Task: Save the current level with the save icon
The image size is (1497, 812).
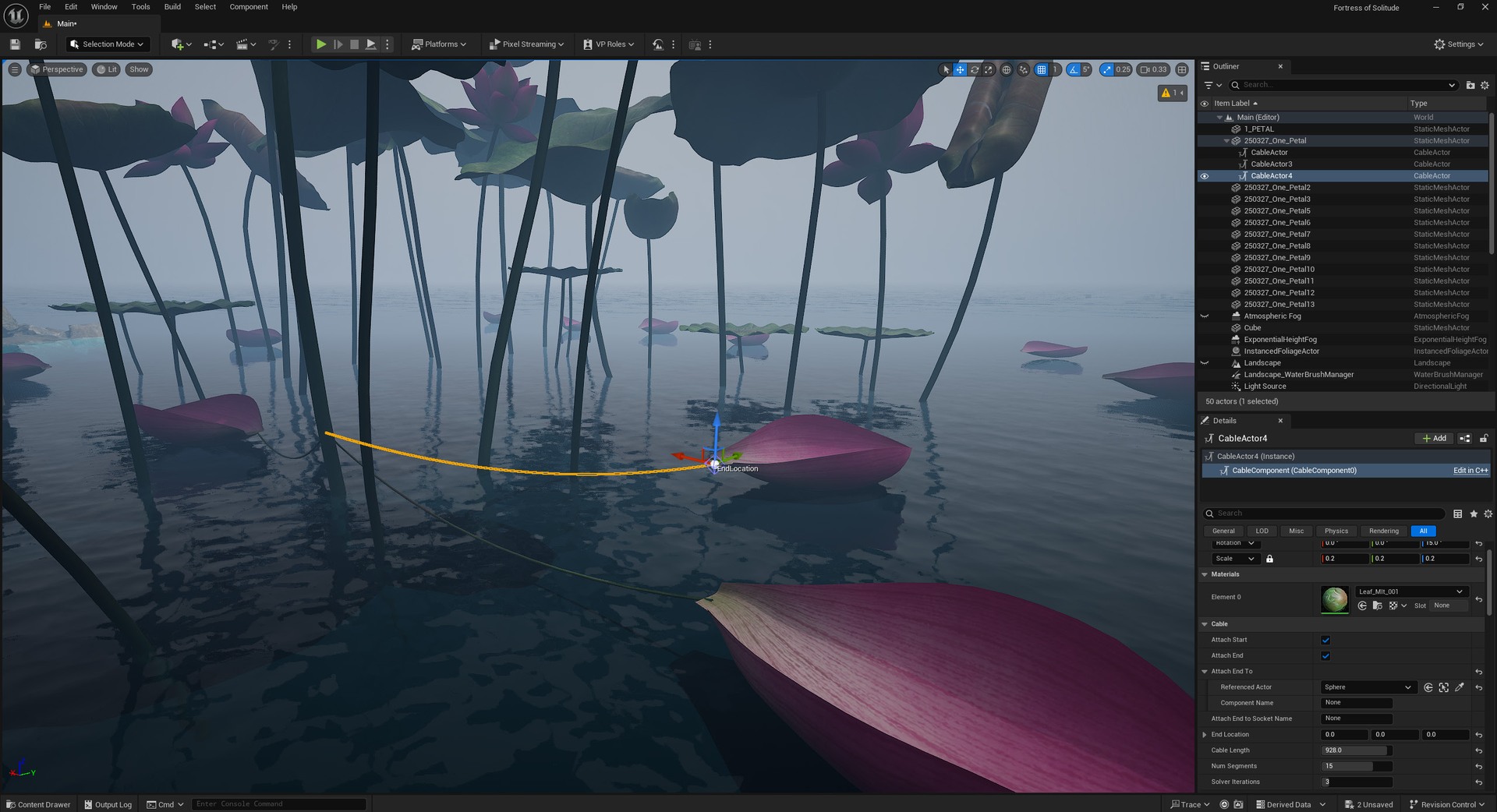Action: (15, 44)
